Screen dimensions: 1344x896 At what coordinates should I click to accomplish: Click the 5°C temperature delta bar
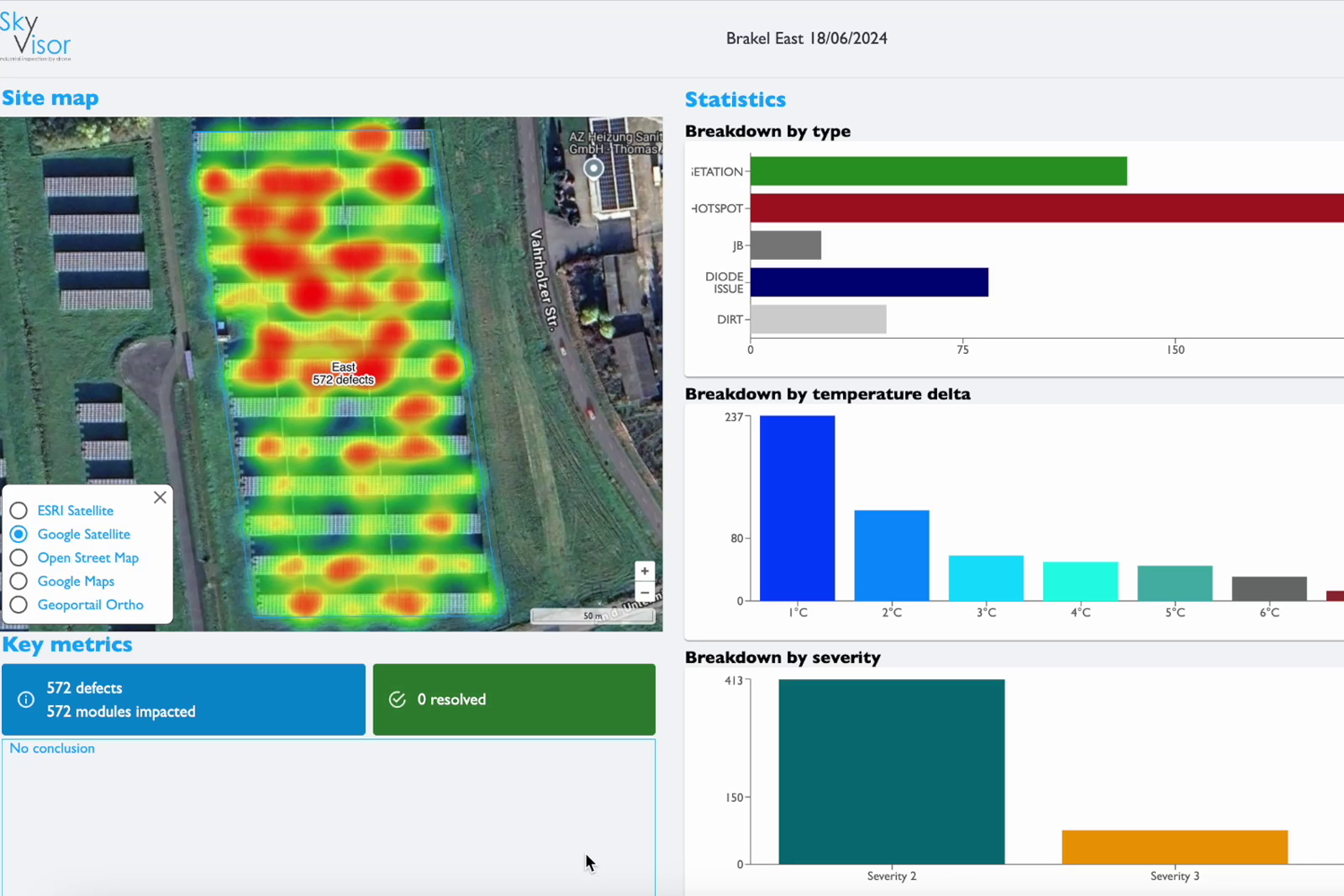coord(1175,583)
